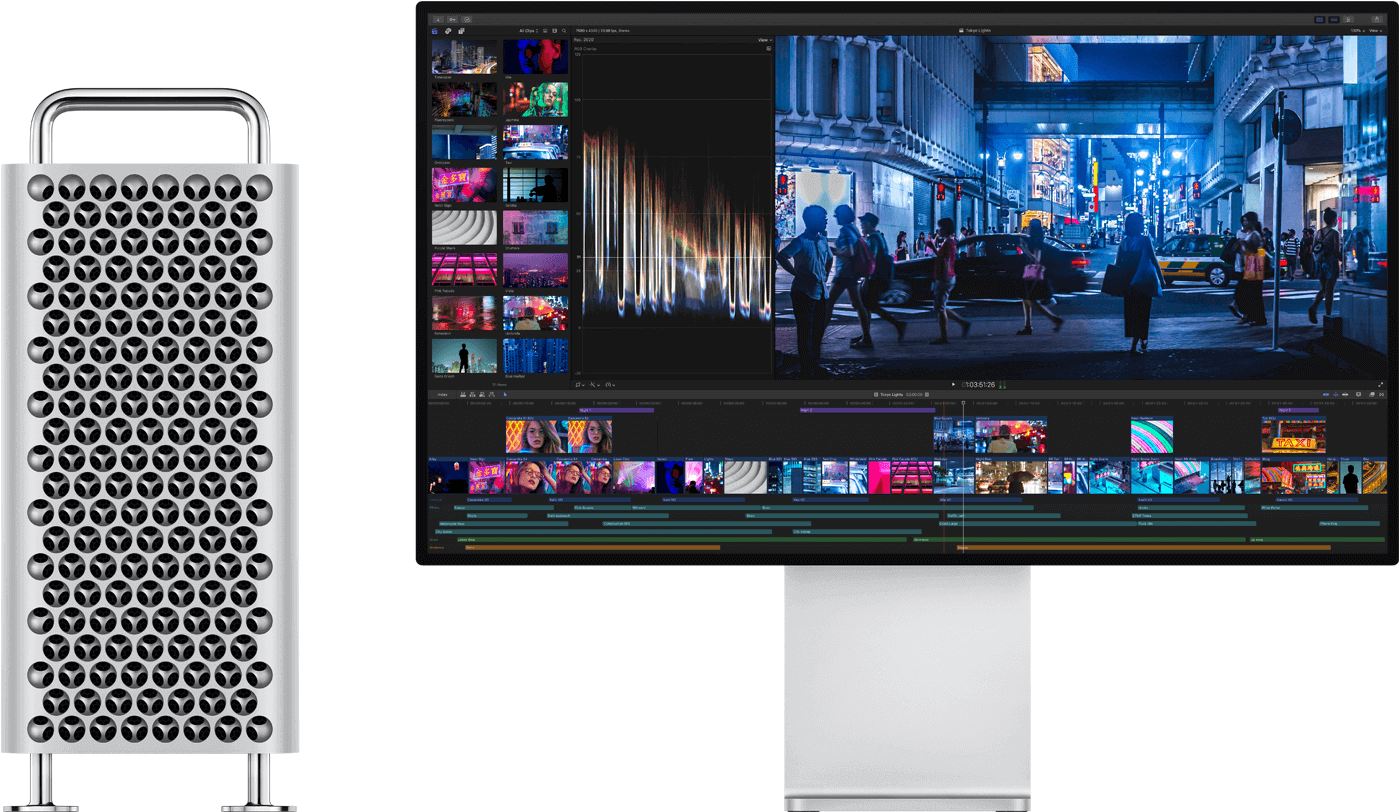Click the Import Media arrow button
Viewport: 1399px width, 812px height.
(x=437, y=19)
